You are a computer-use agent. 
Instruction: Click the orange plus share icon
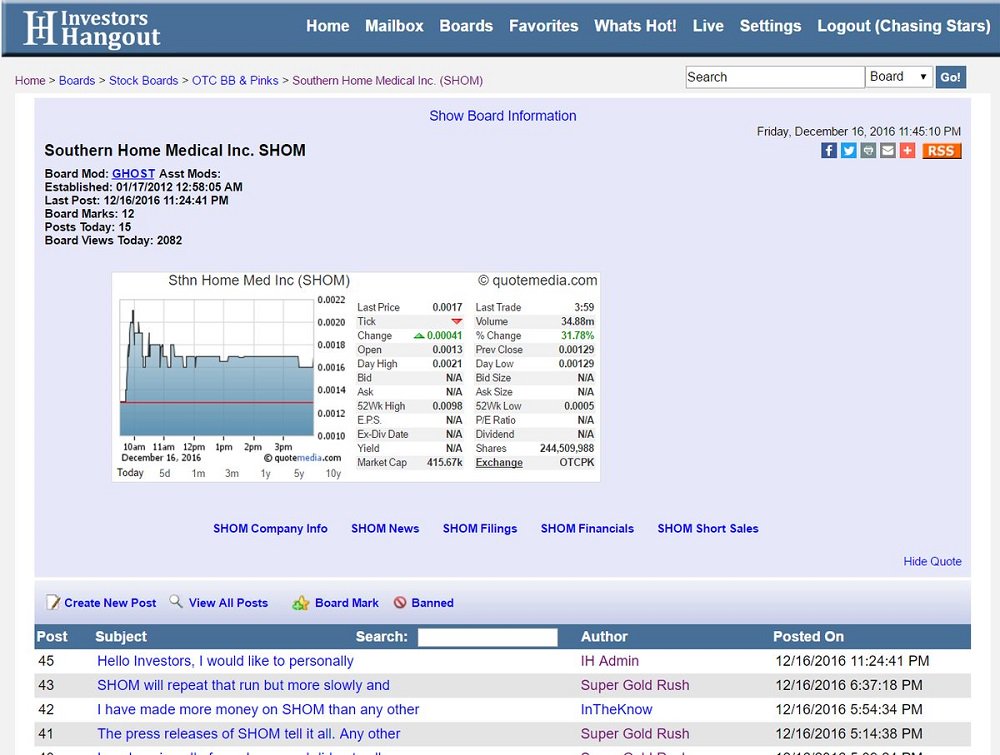(x=908, y=150)
